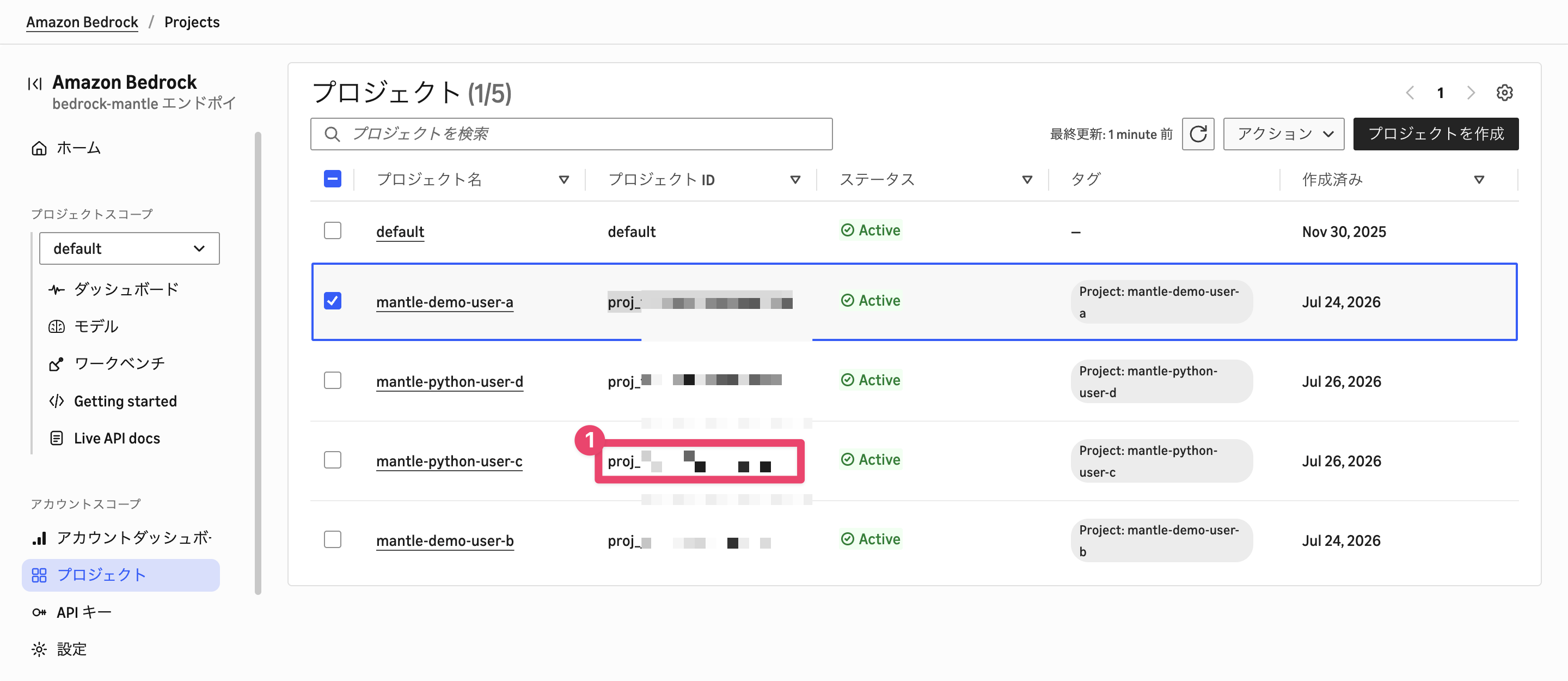The width and height of the screenshot is (1568, 681).
Task: Uncheck mantle-demo-user-a row checkbox
Action: coord(332,301)
